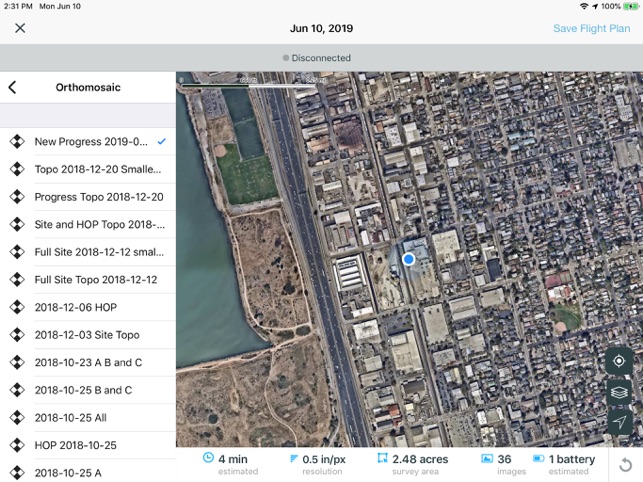This screenshot has height=482, width=643.
Task: Tap Save Flight Plan
Action: (591, 28)
